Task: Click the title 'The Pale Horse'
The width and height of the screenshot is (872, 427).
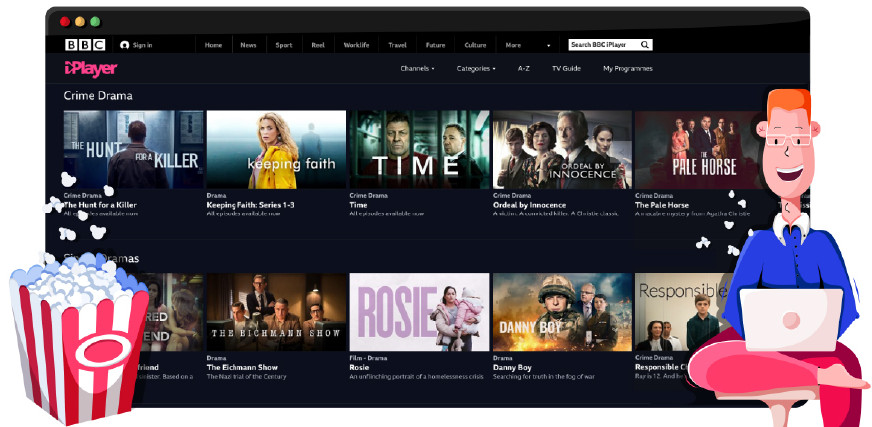Action: tap(662, 205)
